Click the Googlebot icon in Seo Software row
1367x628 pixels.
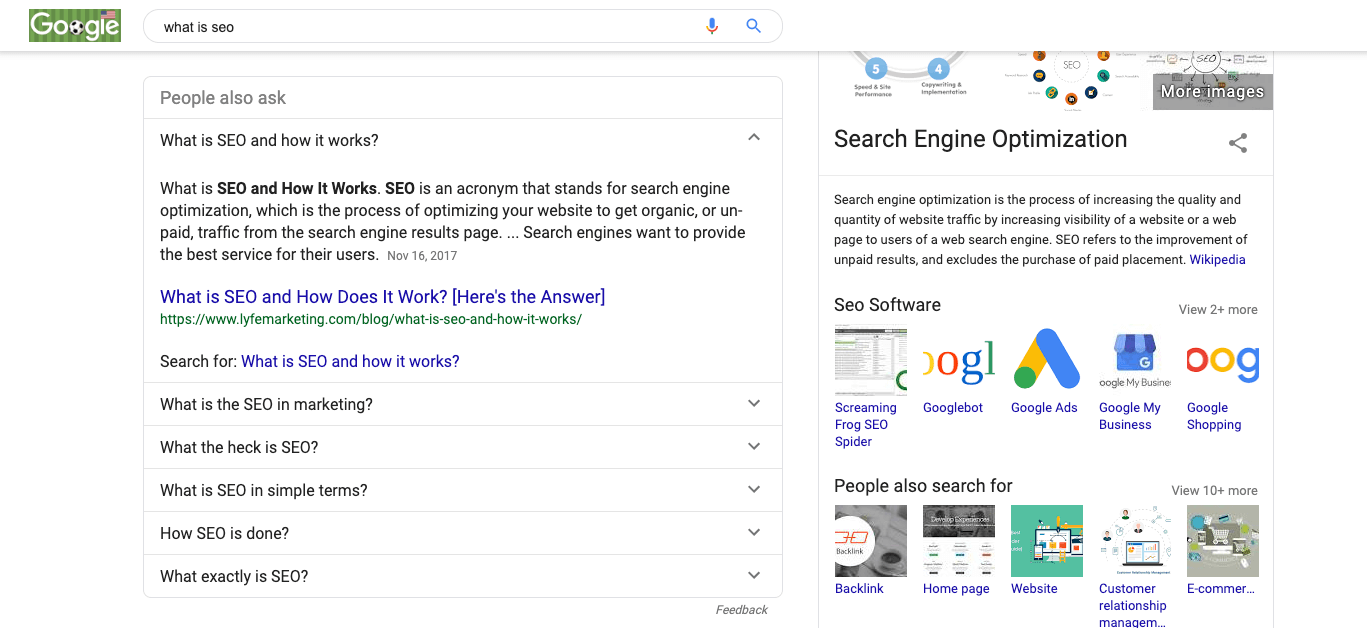(x=958, y=360)
